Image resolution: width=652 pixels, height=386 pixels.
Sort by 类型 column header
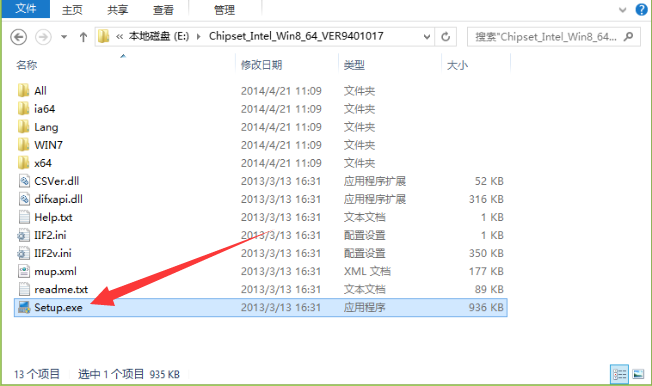[354, 65]
